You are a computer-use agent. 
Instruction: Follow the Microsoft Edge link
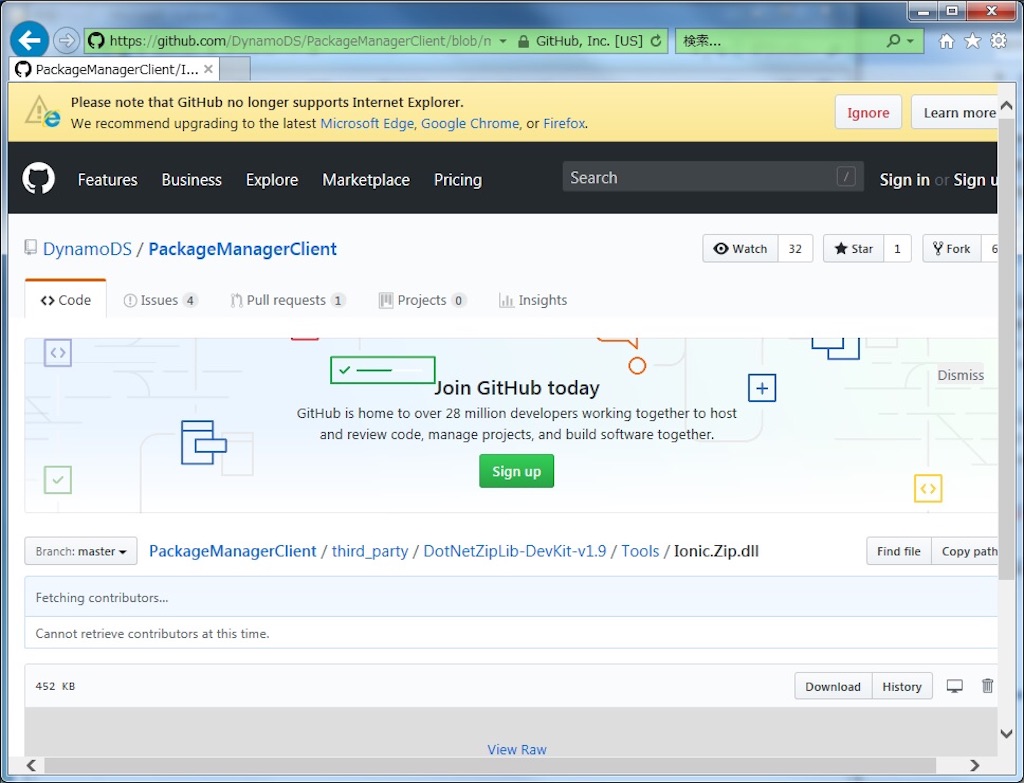(367, 123)
